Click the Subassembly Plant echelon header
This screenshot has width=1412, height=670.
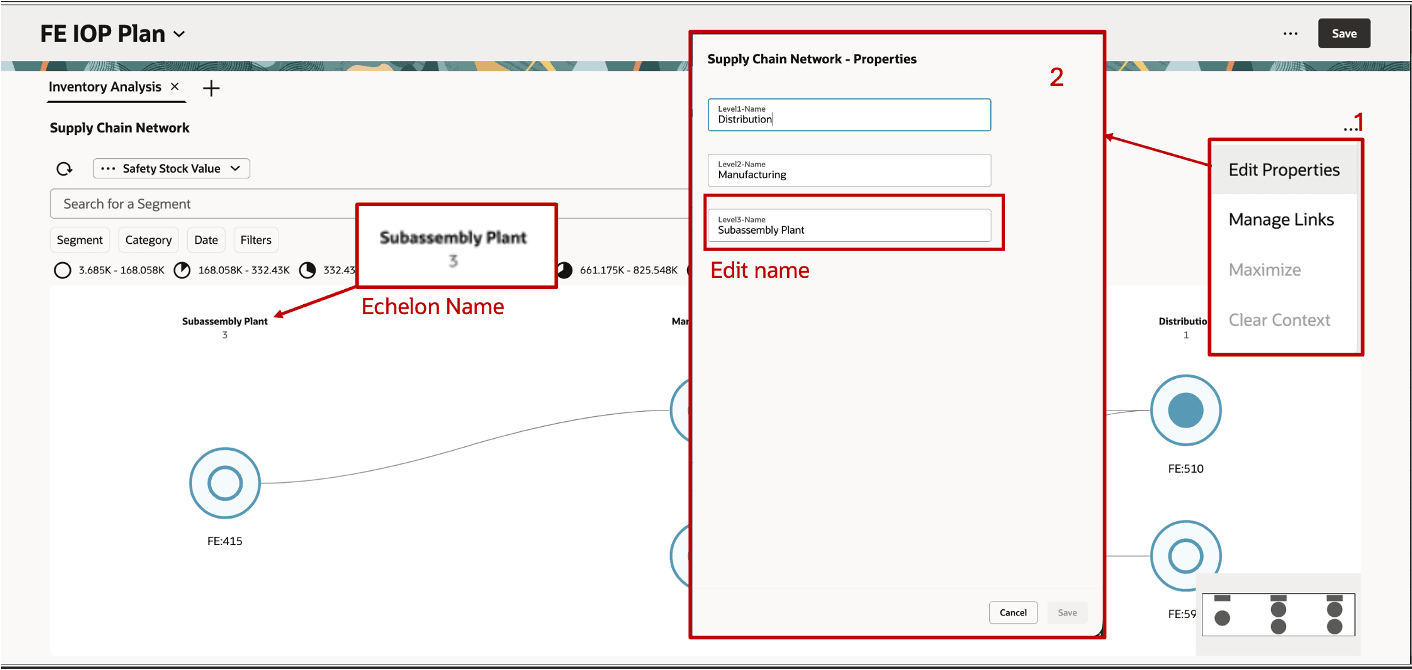click(225, 322)
